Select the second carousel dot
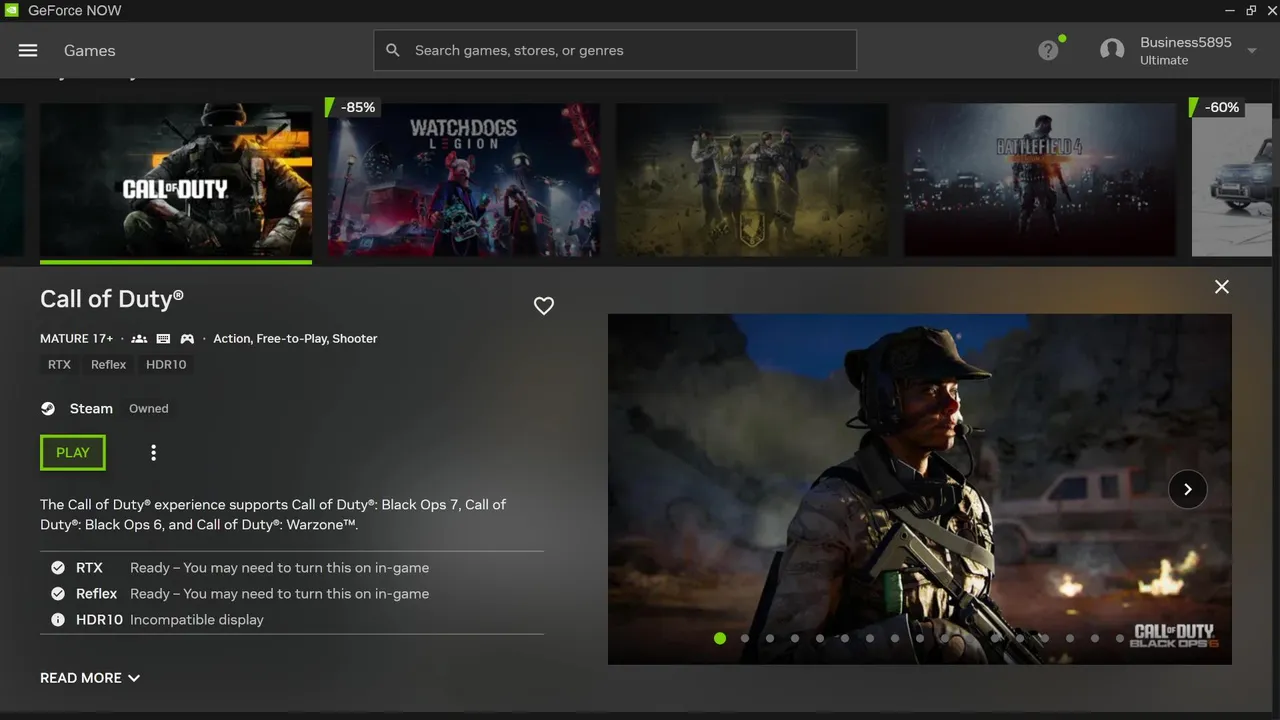This screenshot has height=720, width=1280. 745,638
